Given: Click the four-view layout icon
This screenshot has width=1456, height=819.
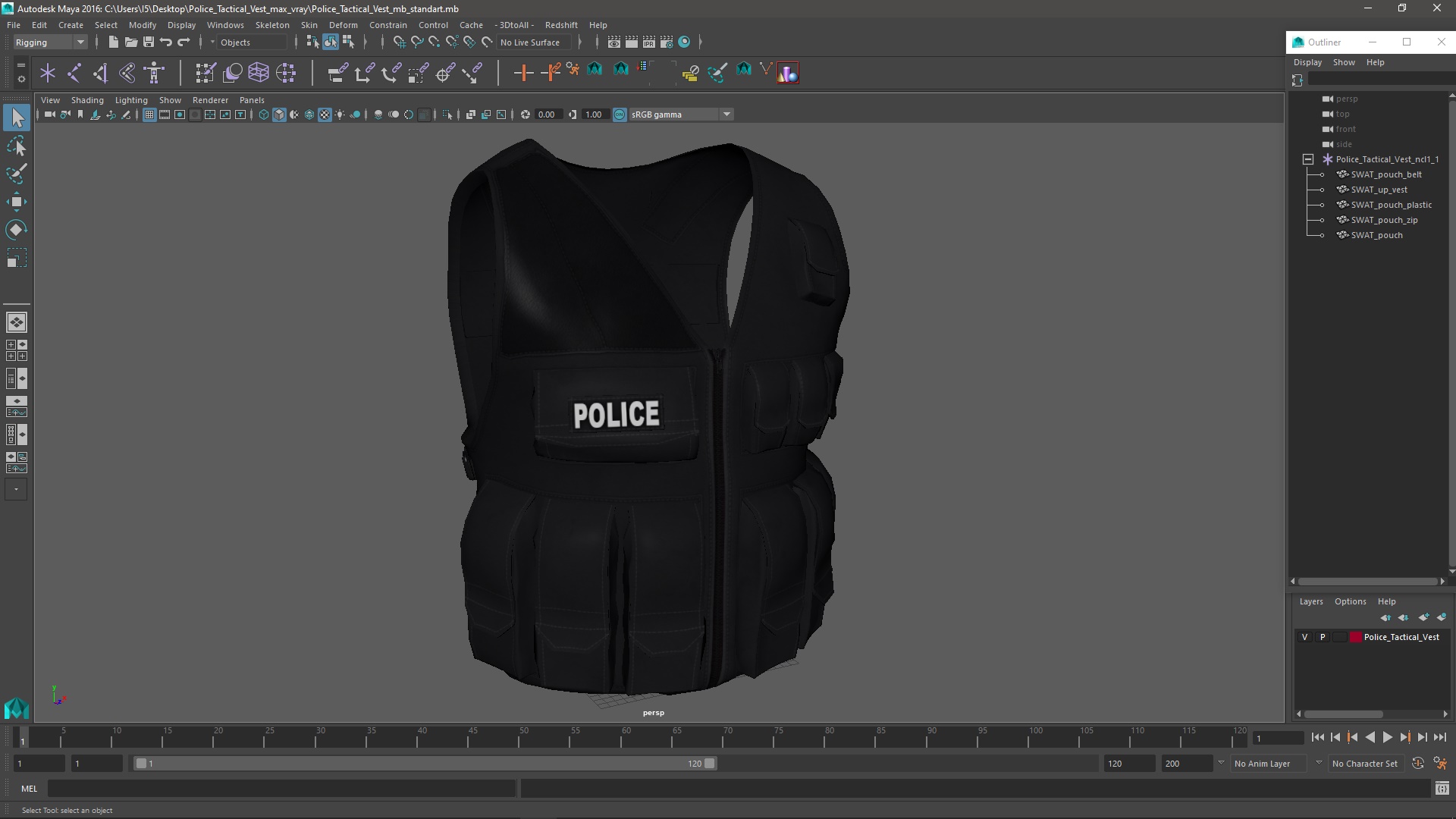Looking at the screenshot, I should 17,350.
